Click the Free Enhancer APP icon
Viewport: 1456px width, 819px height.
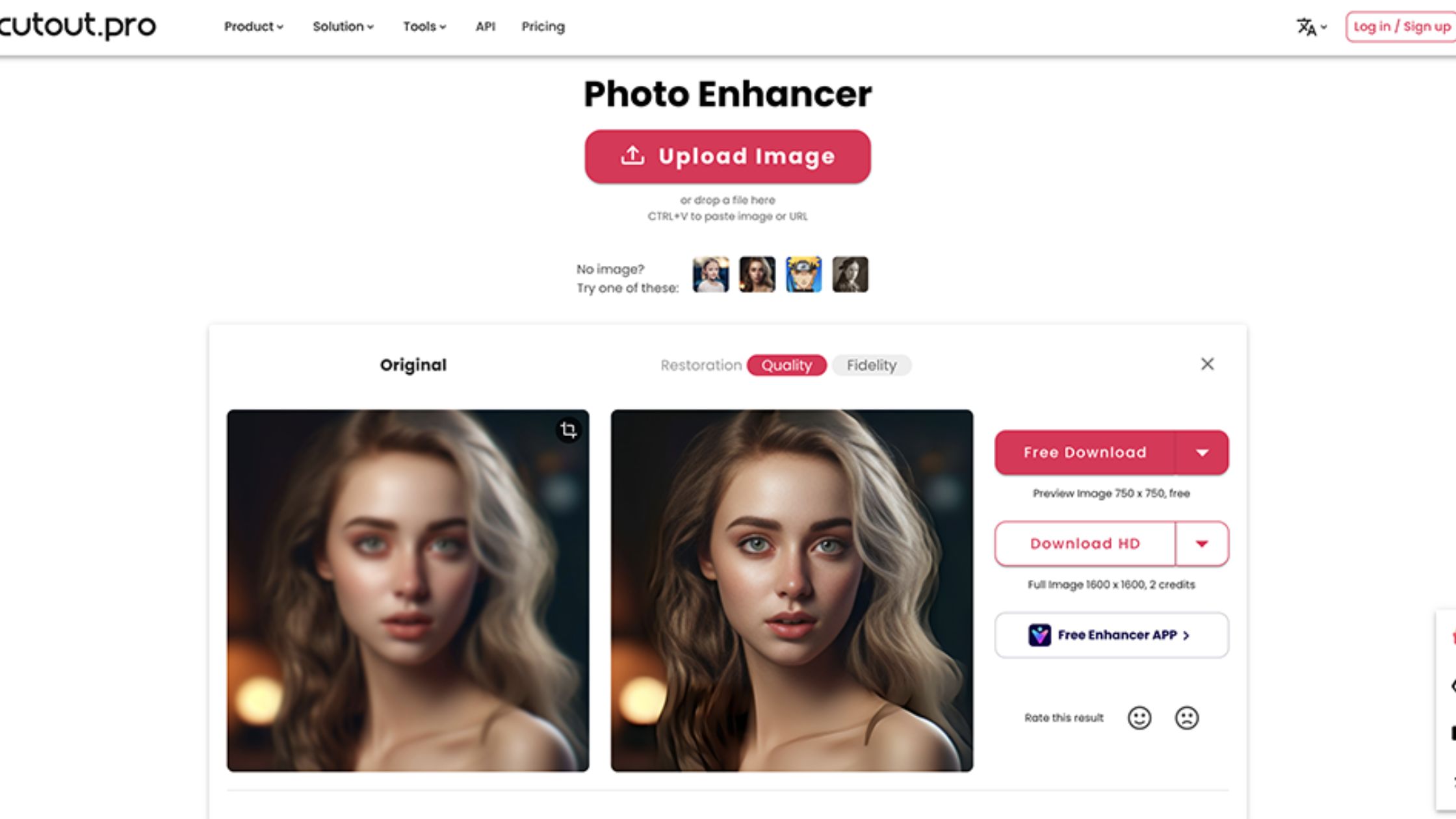(1039, 634)
